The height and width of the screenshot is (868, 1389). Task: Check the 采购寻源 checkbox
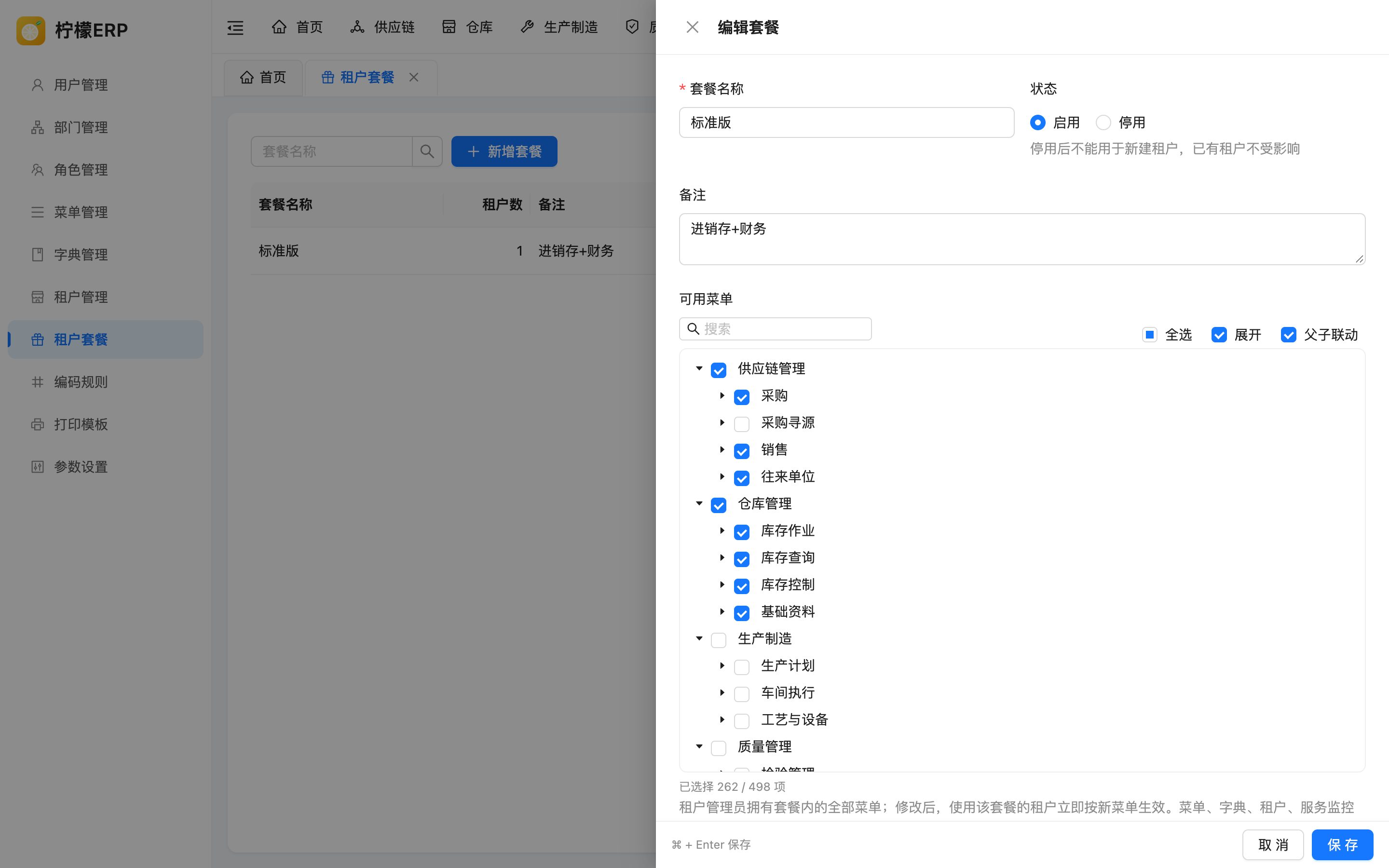(x=742, y=424)
